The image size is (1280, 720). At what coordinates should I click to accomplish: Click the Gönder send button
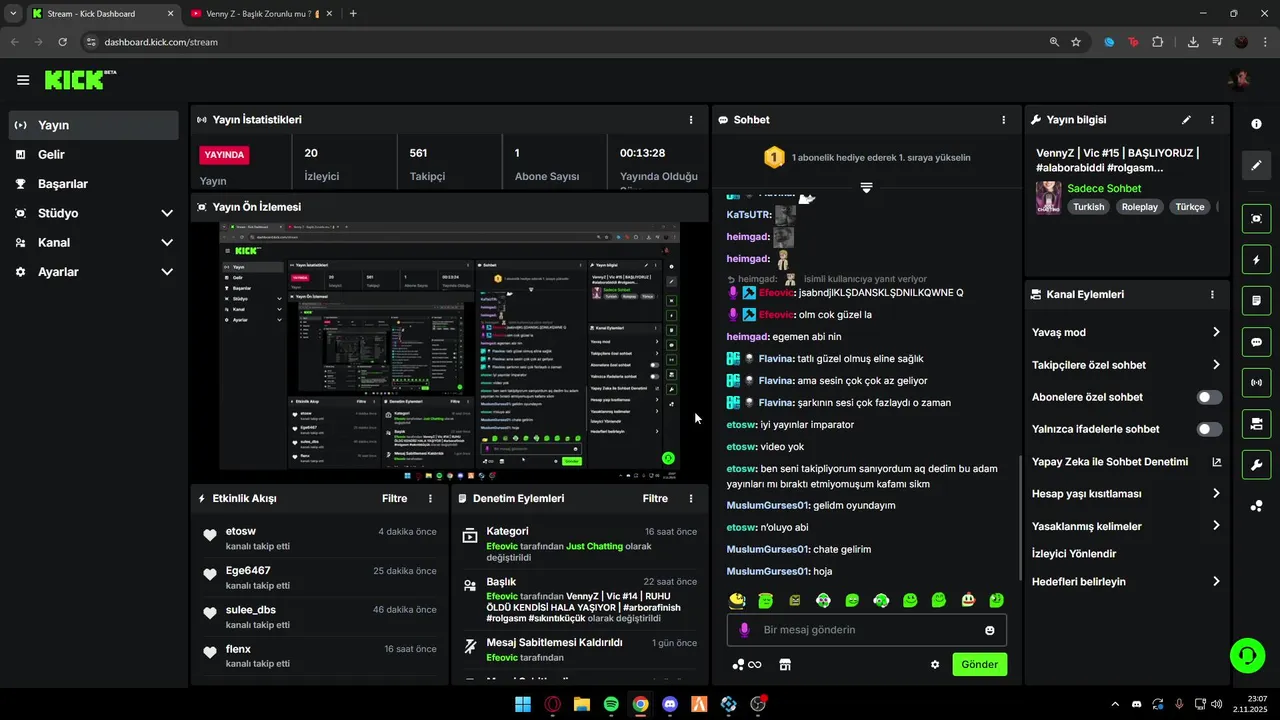[980, 664]
